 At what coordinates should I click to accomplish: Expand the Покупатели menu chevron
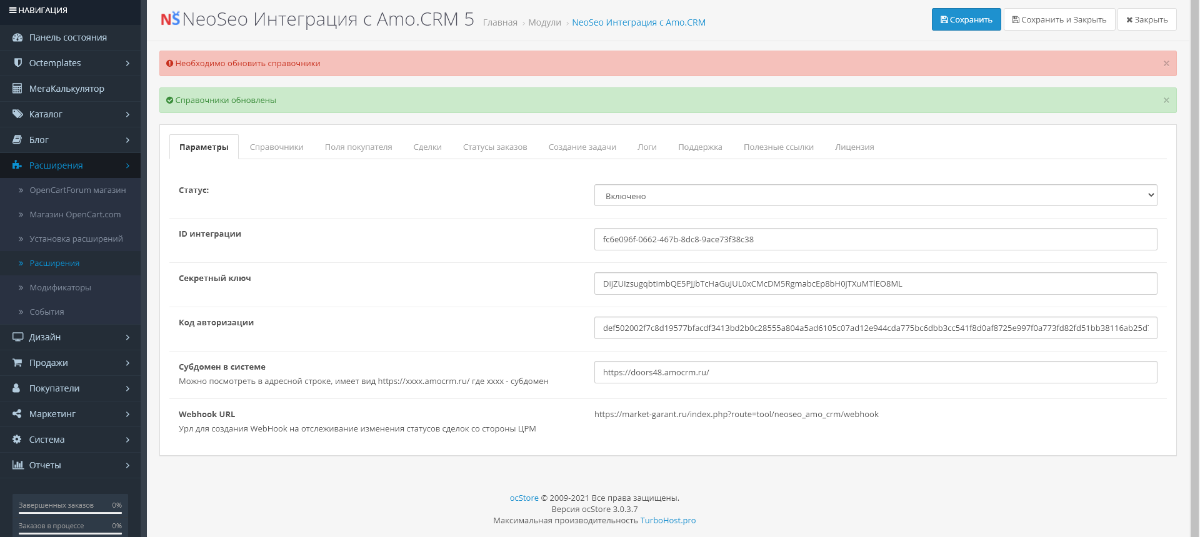coord(128,388)
